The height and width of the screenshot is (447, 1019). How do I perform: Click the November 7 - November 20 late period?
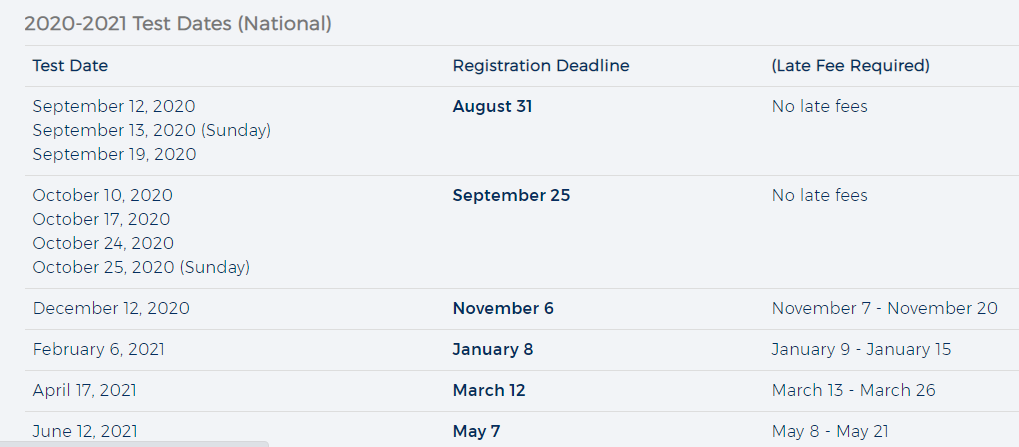click(885, 308)
